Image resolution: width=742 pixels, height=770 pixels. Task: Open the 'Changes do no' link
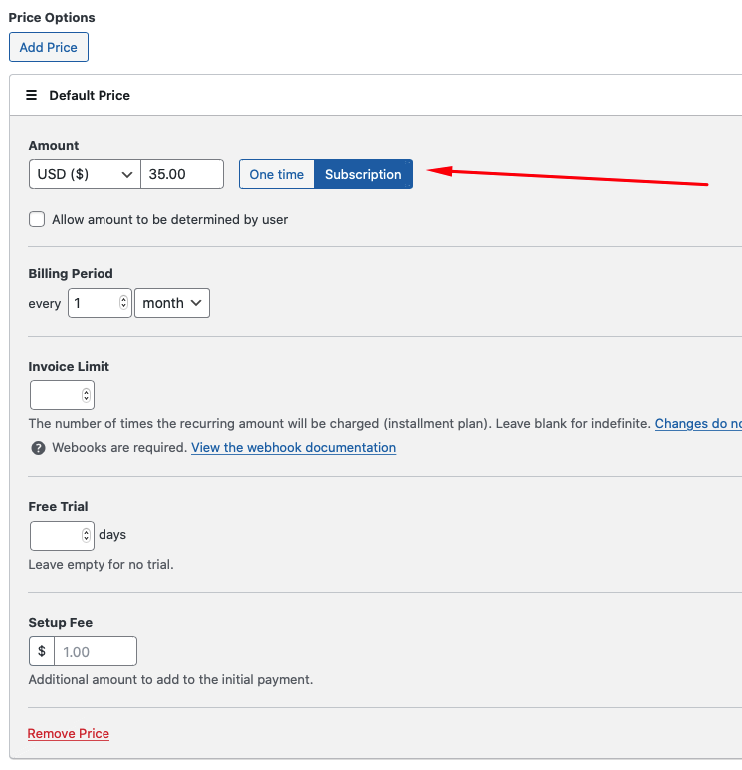pyautogui.click(x=697, y=424)
